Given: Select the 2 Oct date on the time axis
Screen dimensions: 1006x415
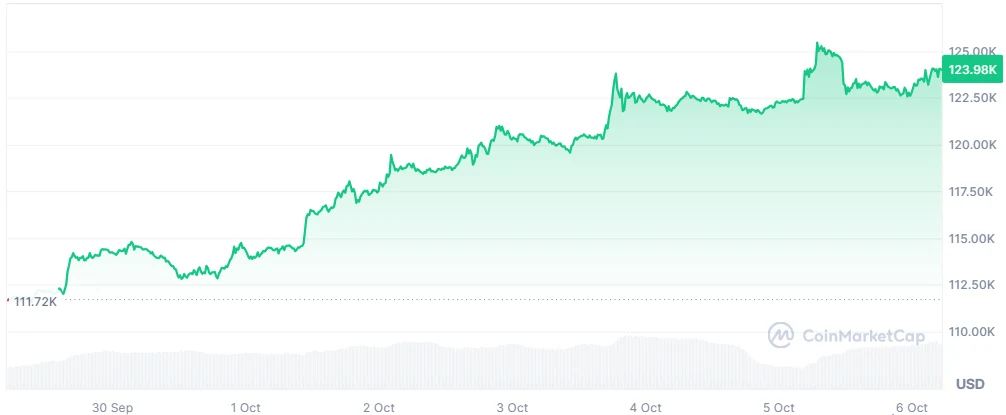Looking at the screenshot, I should pos(379,407).
